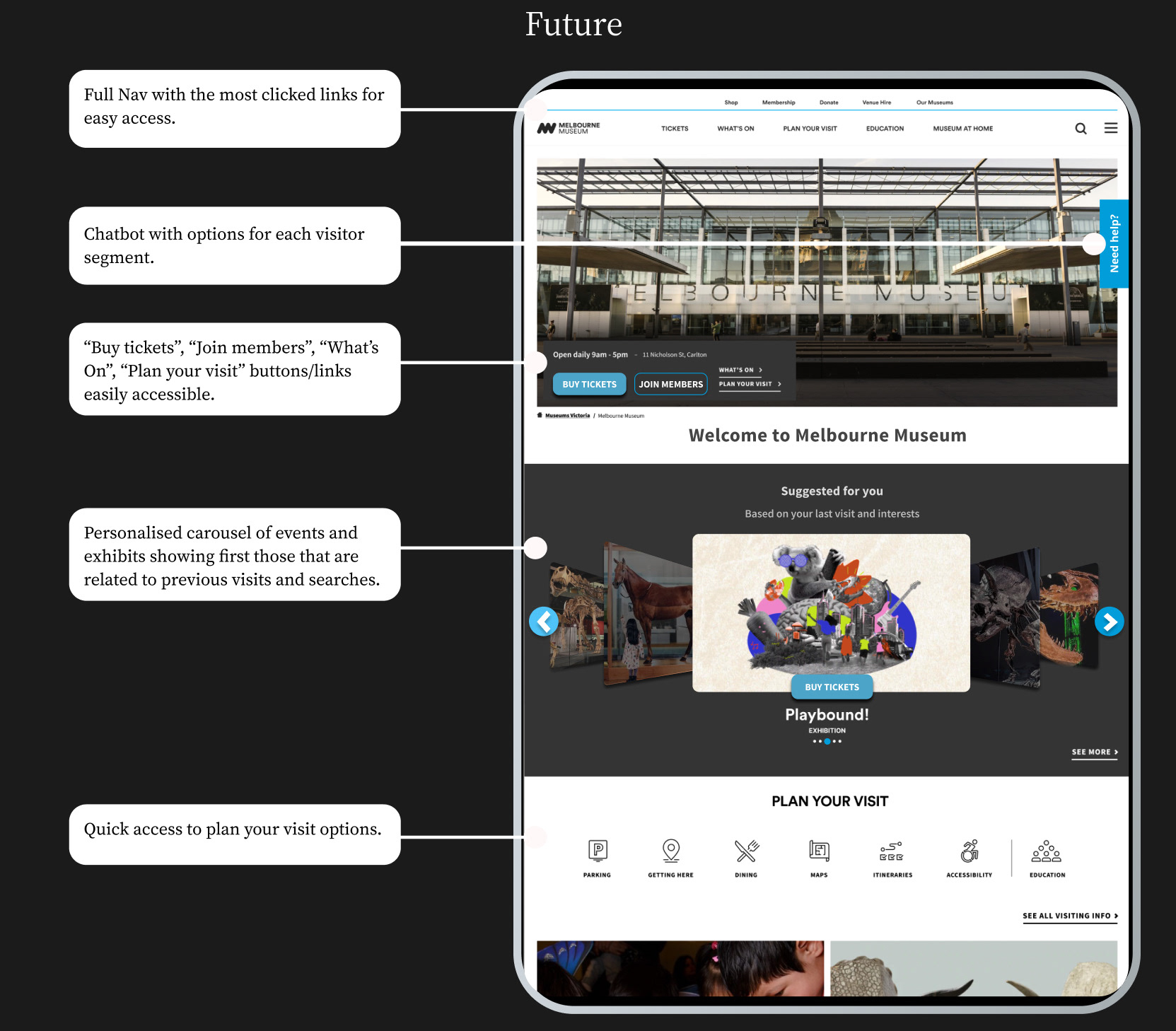Open the Accessibility wheelchair icon
Screen dimensions: 1176x1031
[x=970, y=851]
